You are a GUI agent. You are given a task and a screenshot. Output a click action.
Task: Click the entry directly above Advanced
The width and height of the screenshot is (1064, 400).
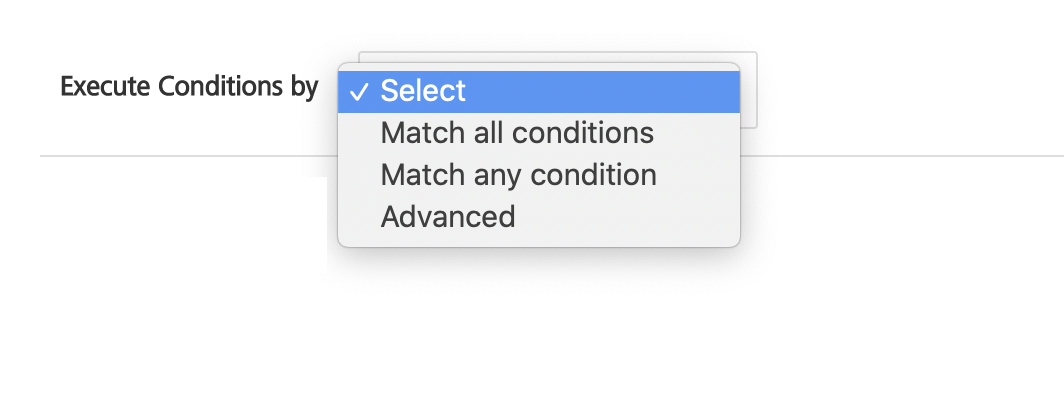(x=518, y=175)
